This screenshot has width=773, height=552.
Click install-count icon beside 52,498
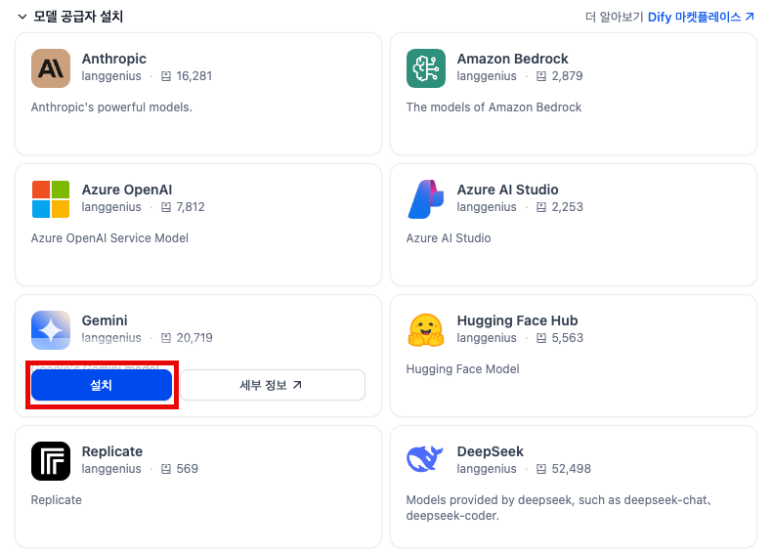click(x=541, y=469)
